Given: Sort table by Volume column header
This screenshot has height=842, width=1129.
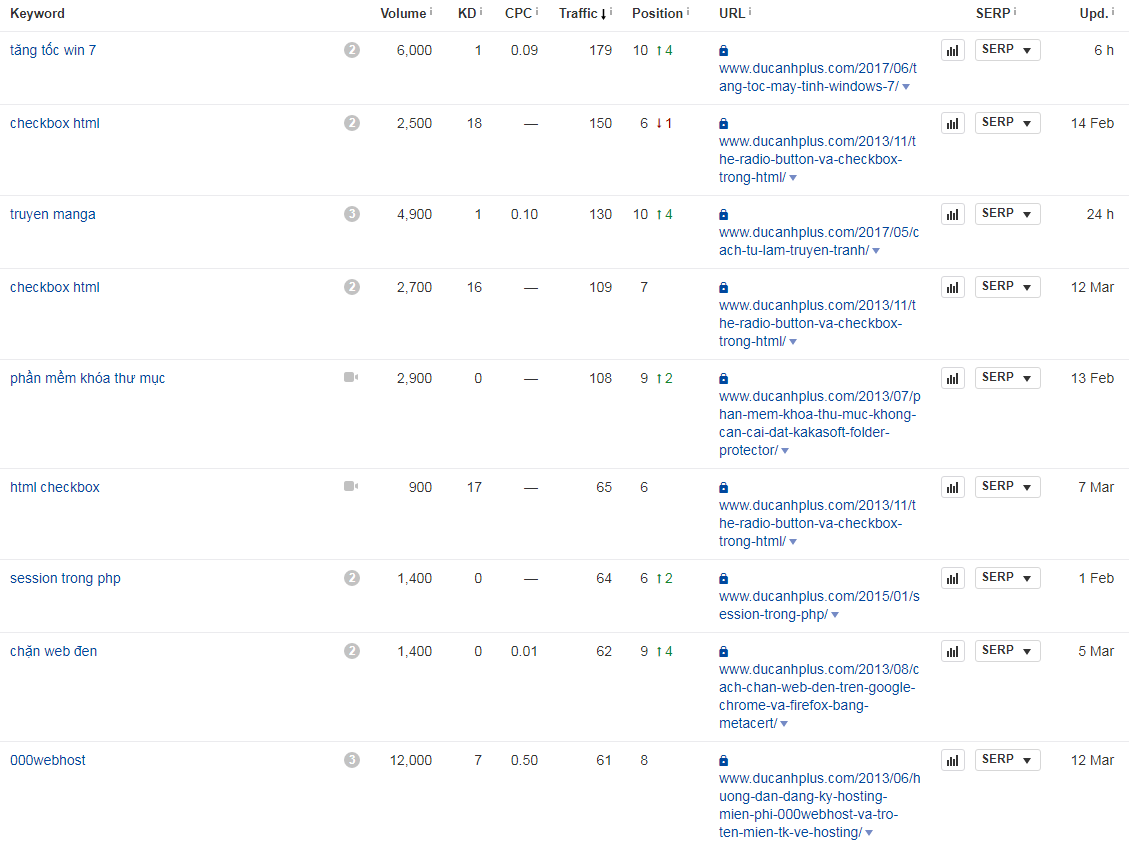Looking at the screenshot, I should coord(402,13).
